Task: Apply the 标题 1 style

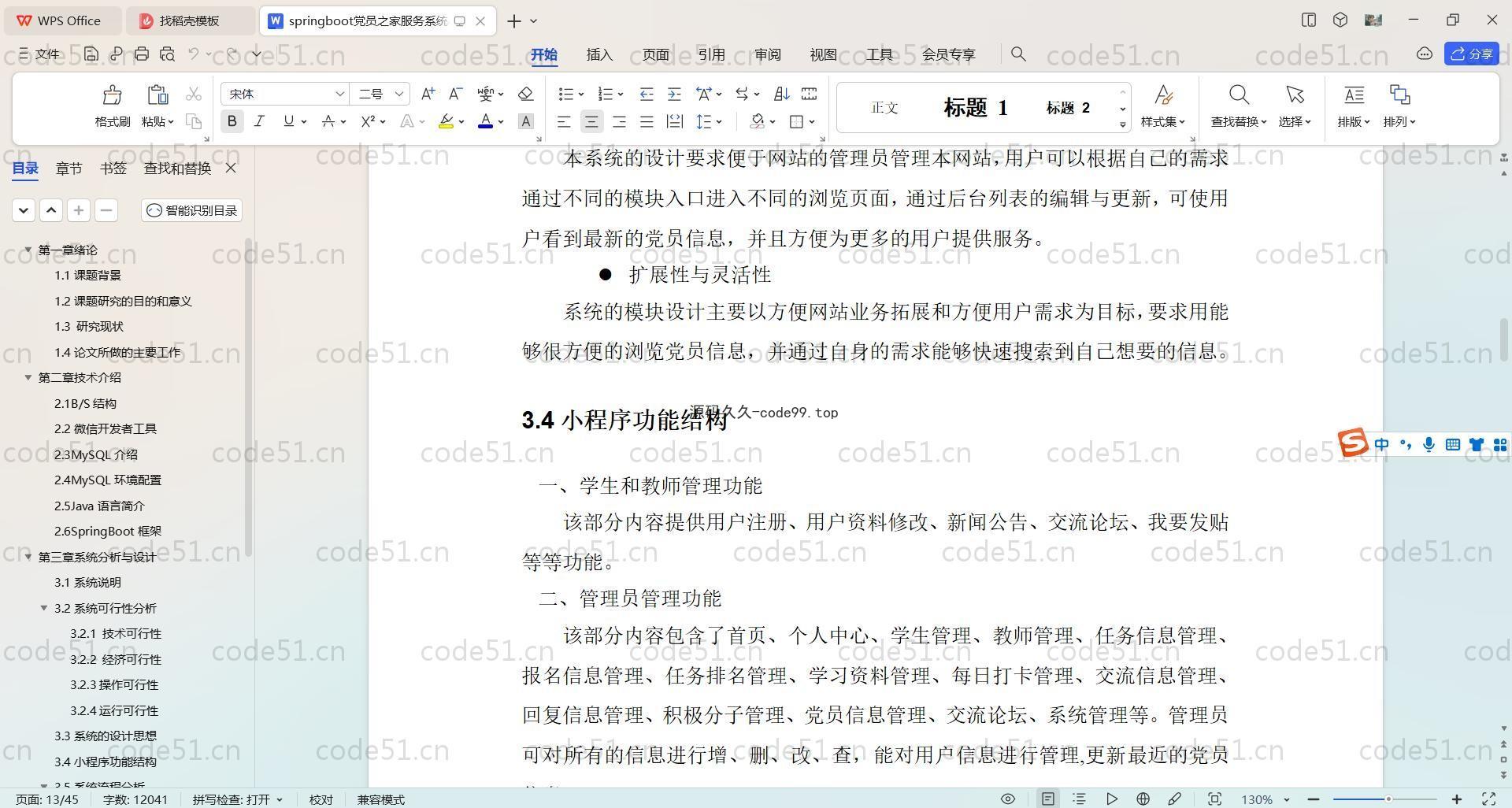Action: pos(976,108)
